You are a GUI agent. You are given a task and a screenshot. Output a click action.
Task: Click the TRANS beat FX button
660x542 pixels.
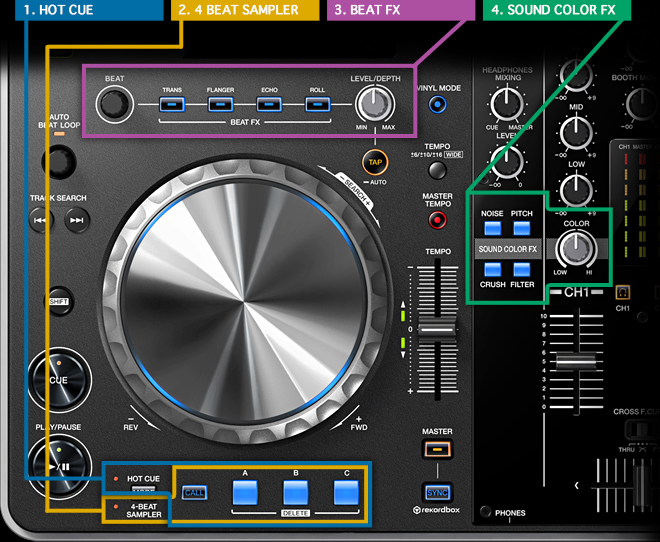172,104
